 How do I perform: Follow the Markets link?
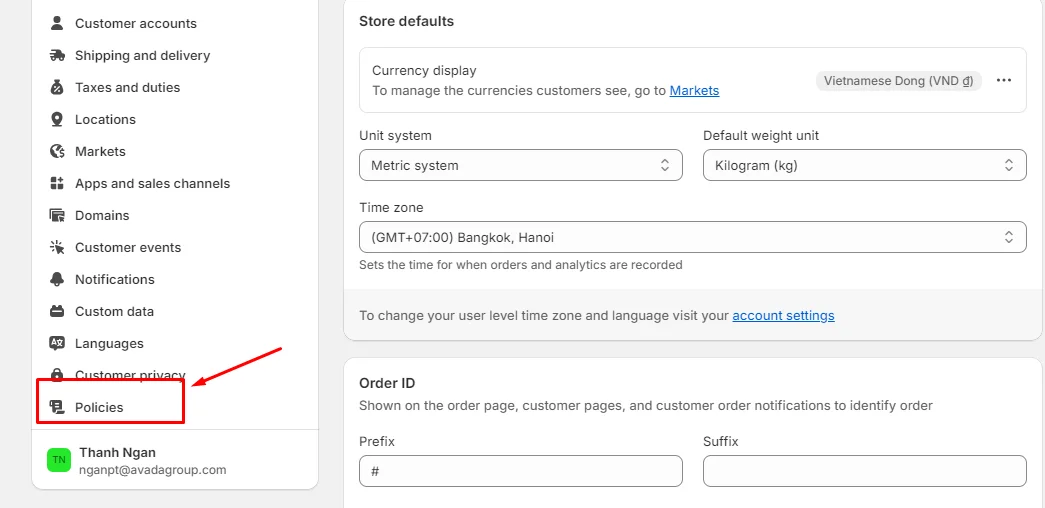point(694,91)
